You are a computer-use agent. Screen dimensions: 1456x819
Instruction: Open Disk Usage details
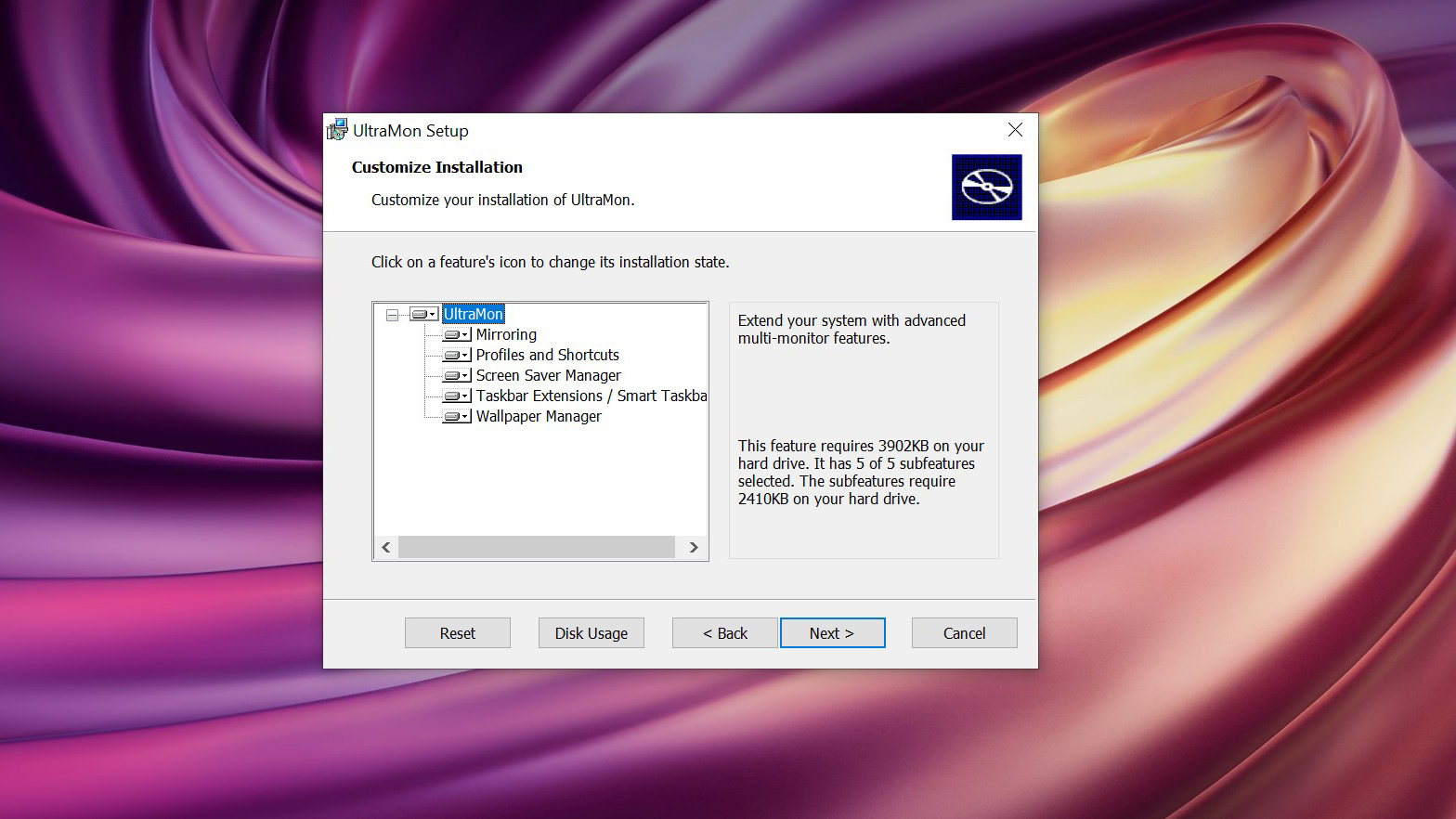591,633
